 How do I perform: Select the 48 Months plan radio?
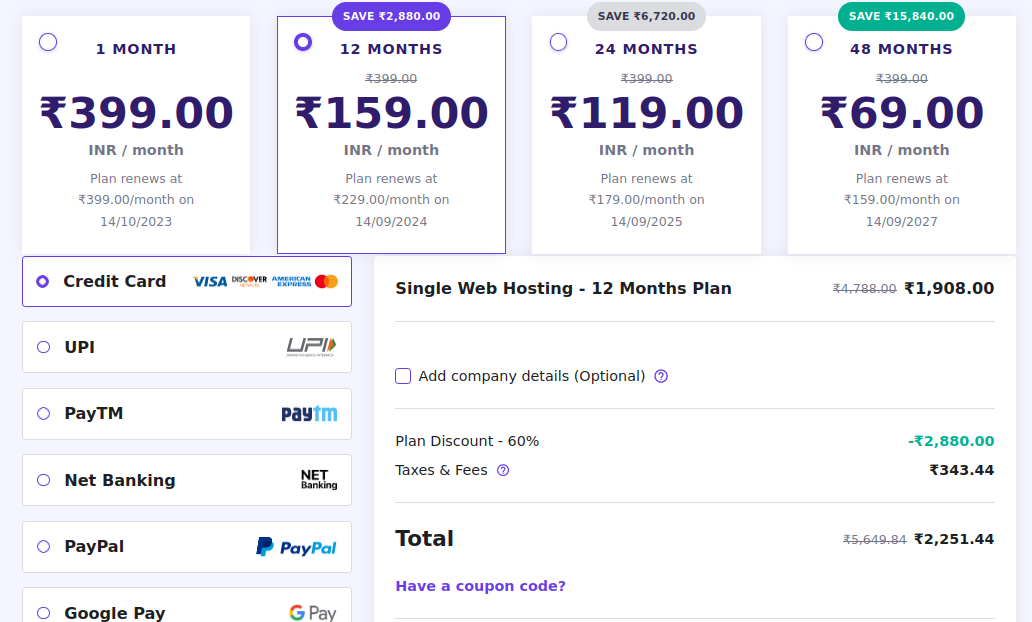tap(814, 42)
